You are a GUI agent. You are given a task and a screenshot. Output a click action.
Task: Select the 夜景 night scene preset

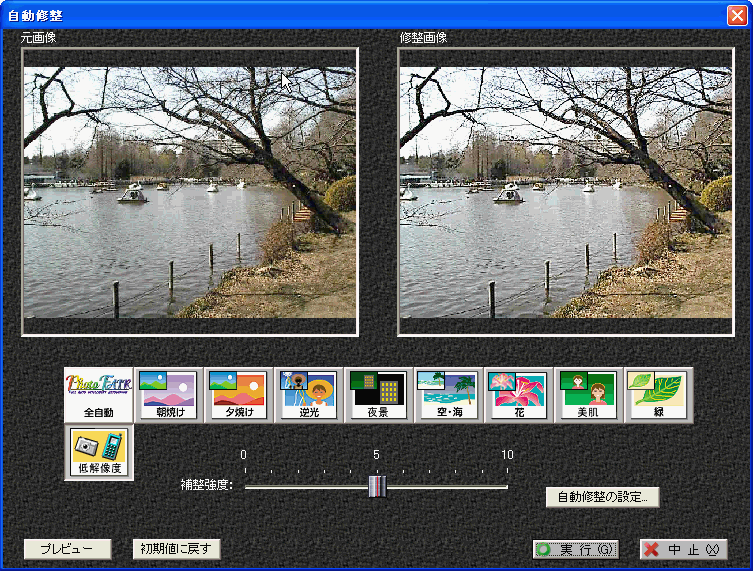(378, 395)
